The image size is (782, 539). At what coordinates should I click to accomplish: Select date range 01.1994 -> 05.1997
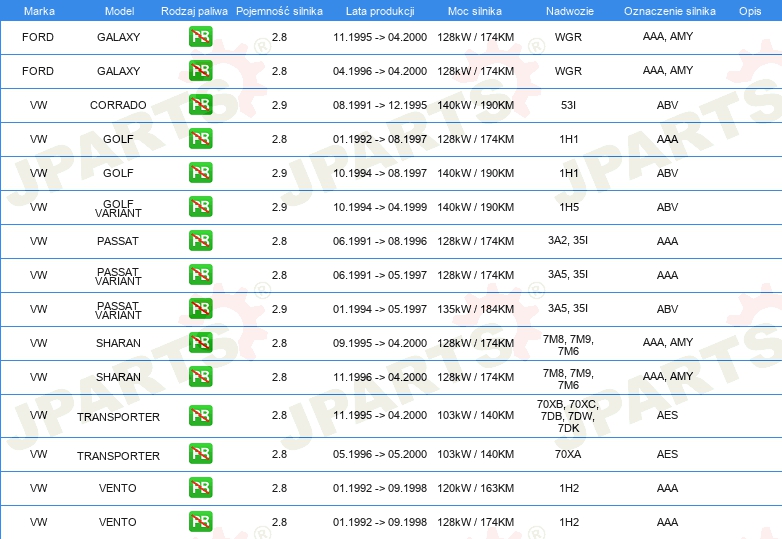(x=380, y=309)
